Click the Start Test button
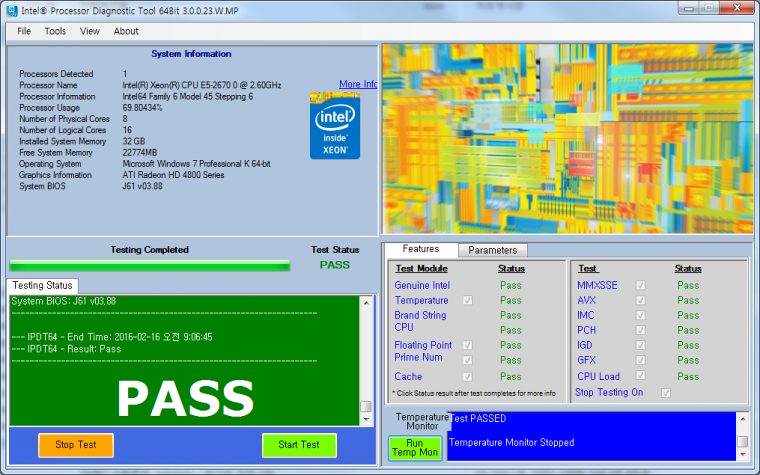 299,445
